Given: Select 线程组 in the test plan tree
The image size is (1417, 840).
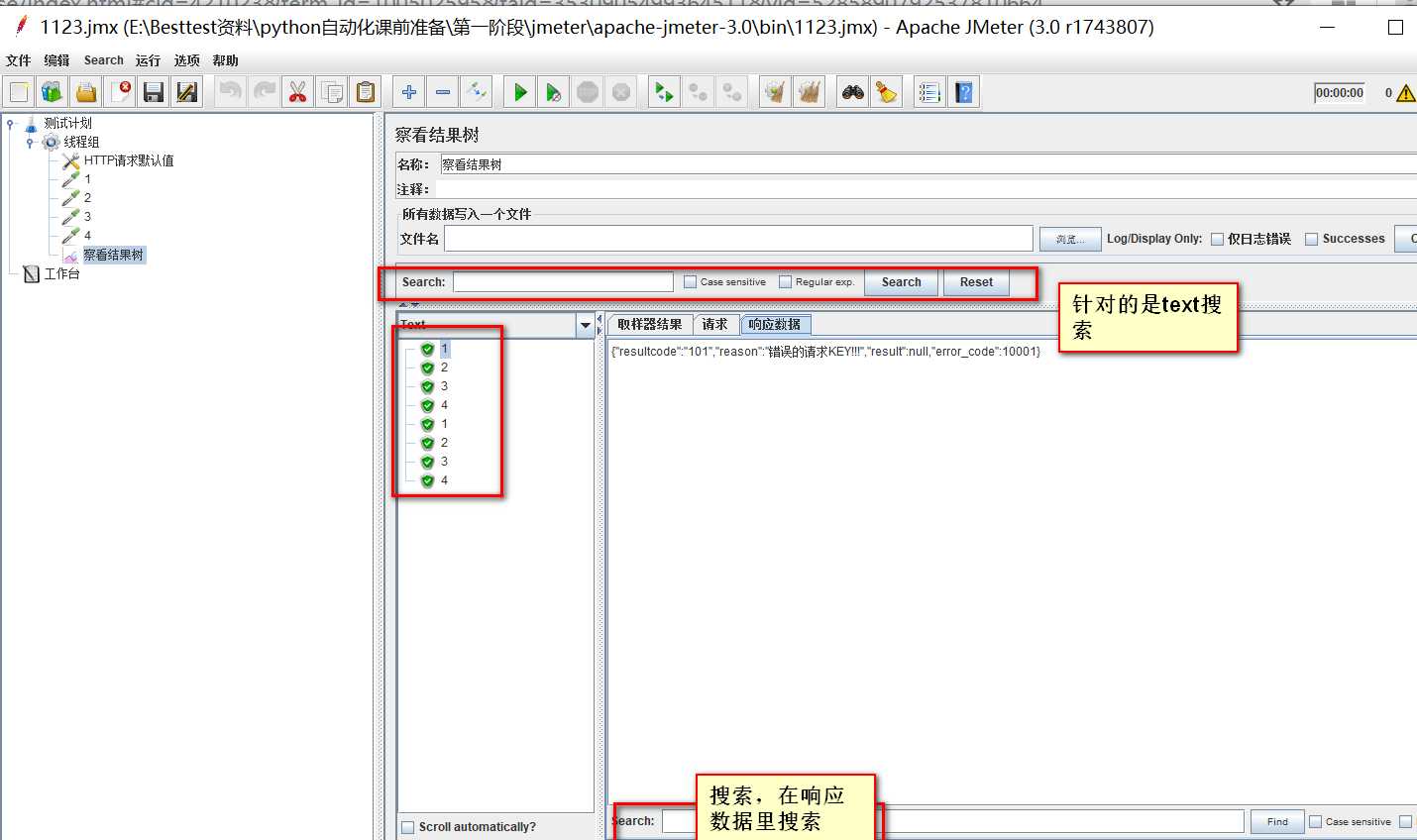Looking at the screenshot, I should pyautogui.click(x=81, y=143).
